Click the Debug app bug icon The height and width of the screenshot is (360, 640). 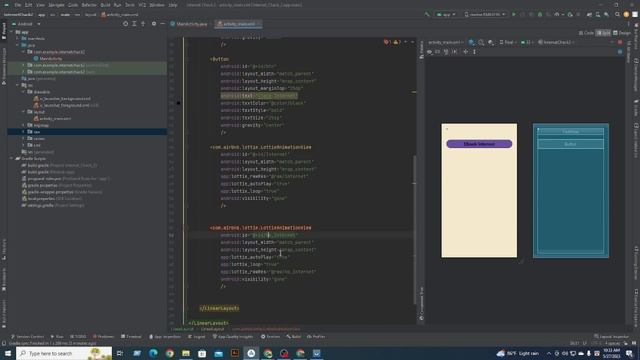tap(540, 14)
